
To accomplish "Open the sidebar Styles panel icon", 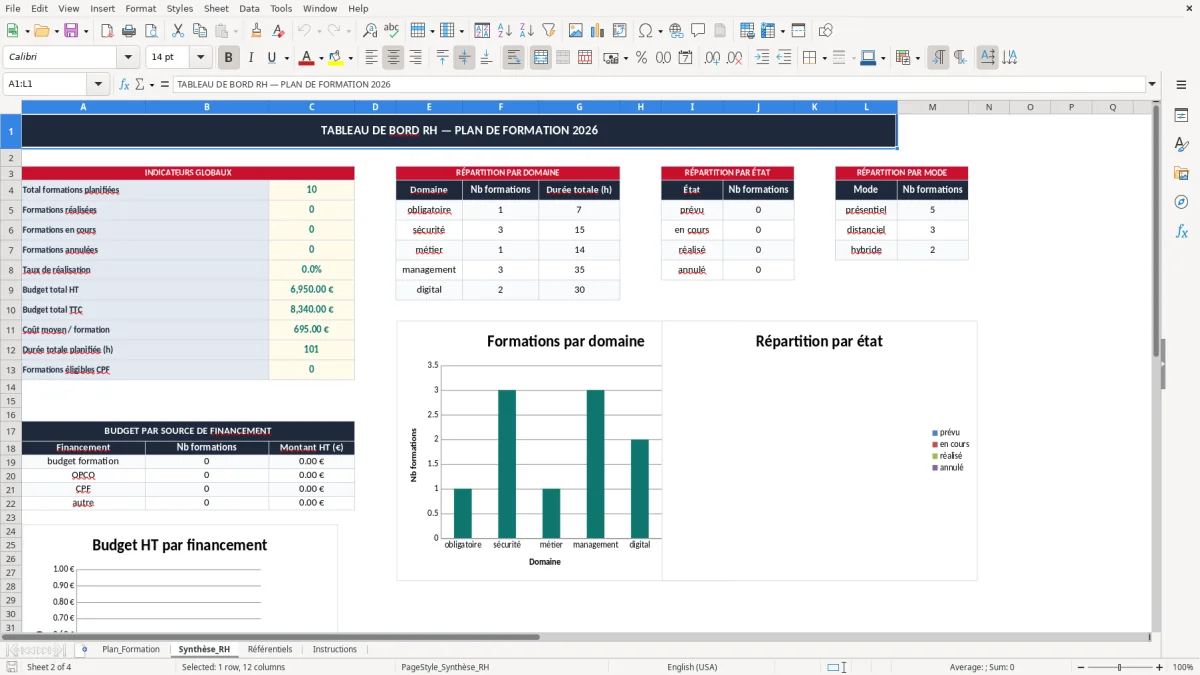I will click(1181, 144).
